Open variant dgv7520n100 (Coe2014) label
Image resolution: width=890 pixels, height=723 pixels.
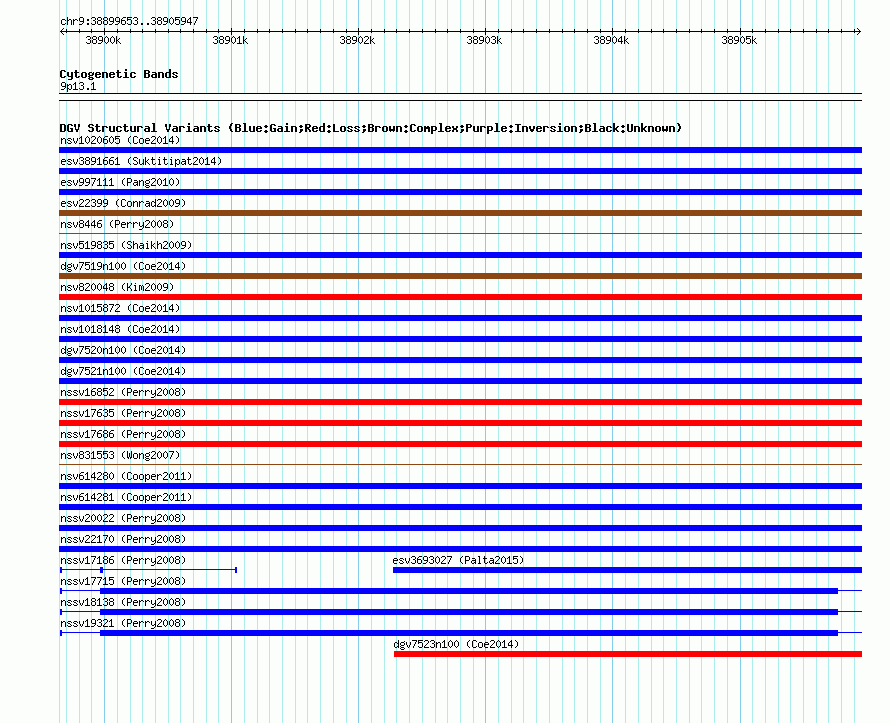[123, 350]
